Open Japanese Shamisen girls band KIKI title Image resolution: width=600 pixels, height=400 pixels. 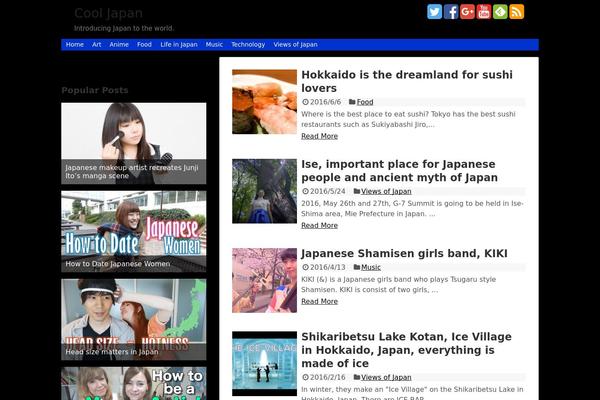(x=404, y=253)
